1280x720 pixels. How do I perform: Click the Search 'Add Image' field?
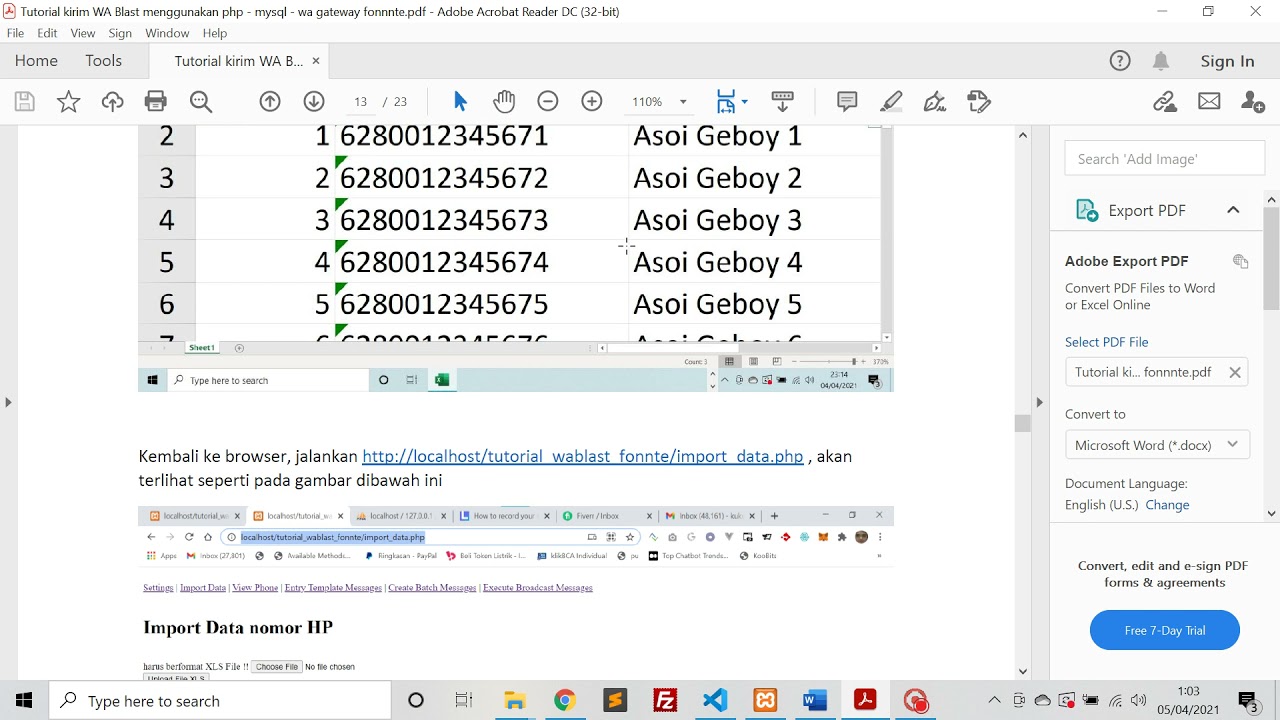(1165, 159)
